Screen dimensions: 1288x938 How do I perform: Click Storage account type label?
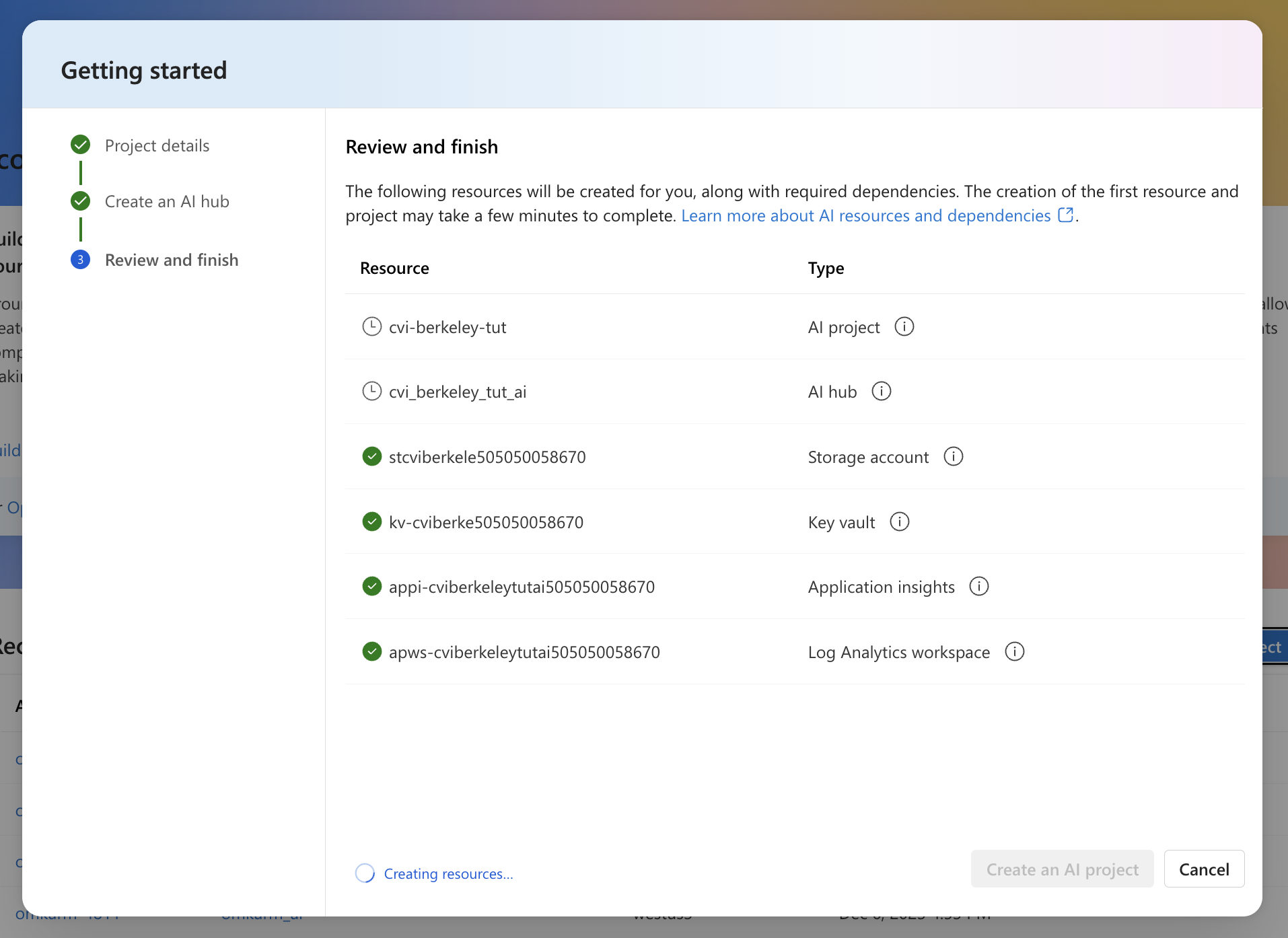point(868,457)
